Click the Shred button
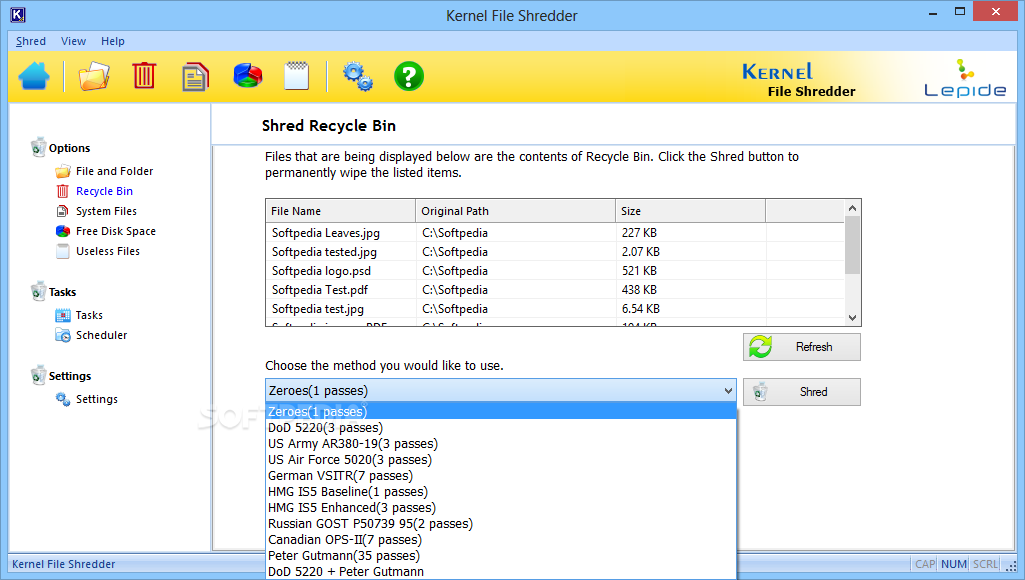 pyautogui.click(x=801, y=392)
